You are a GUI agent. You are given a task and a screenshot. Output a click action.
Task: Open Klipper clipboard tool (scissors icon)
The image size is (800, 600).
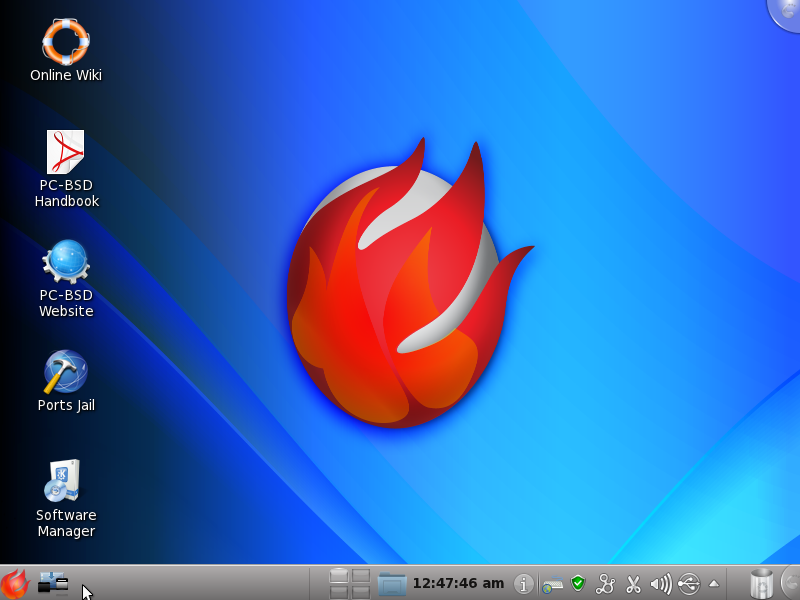coord(633,584)
